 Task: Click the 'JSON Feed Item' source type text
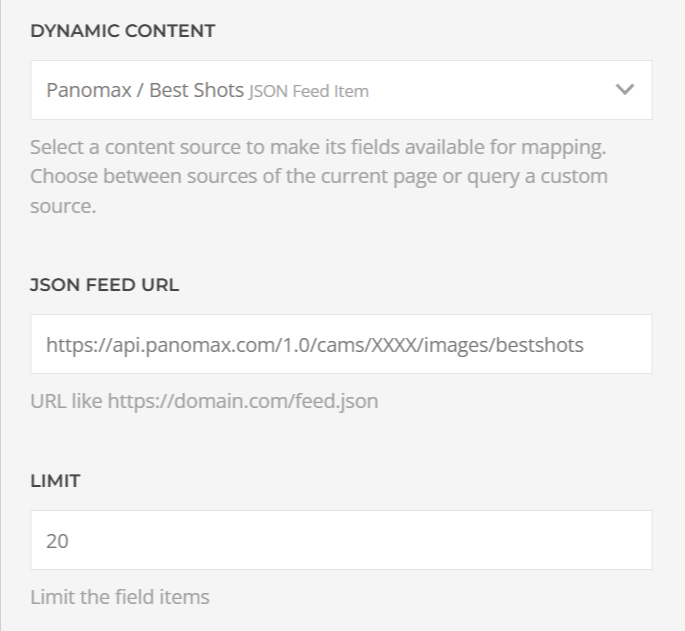click(x=309, y=91)
